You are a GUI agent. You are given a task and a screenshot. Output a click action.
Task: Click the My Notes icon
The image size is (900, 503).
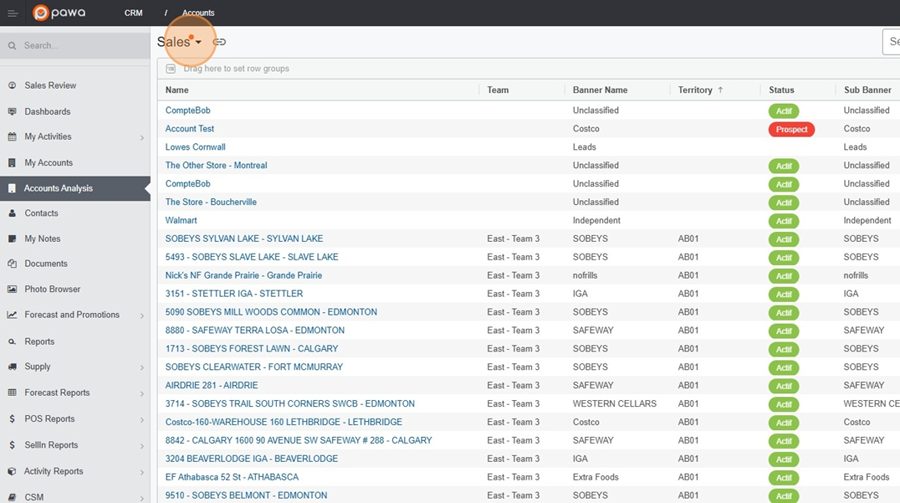[x=12, y=238]
